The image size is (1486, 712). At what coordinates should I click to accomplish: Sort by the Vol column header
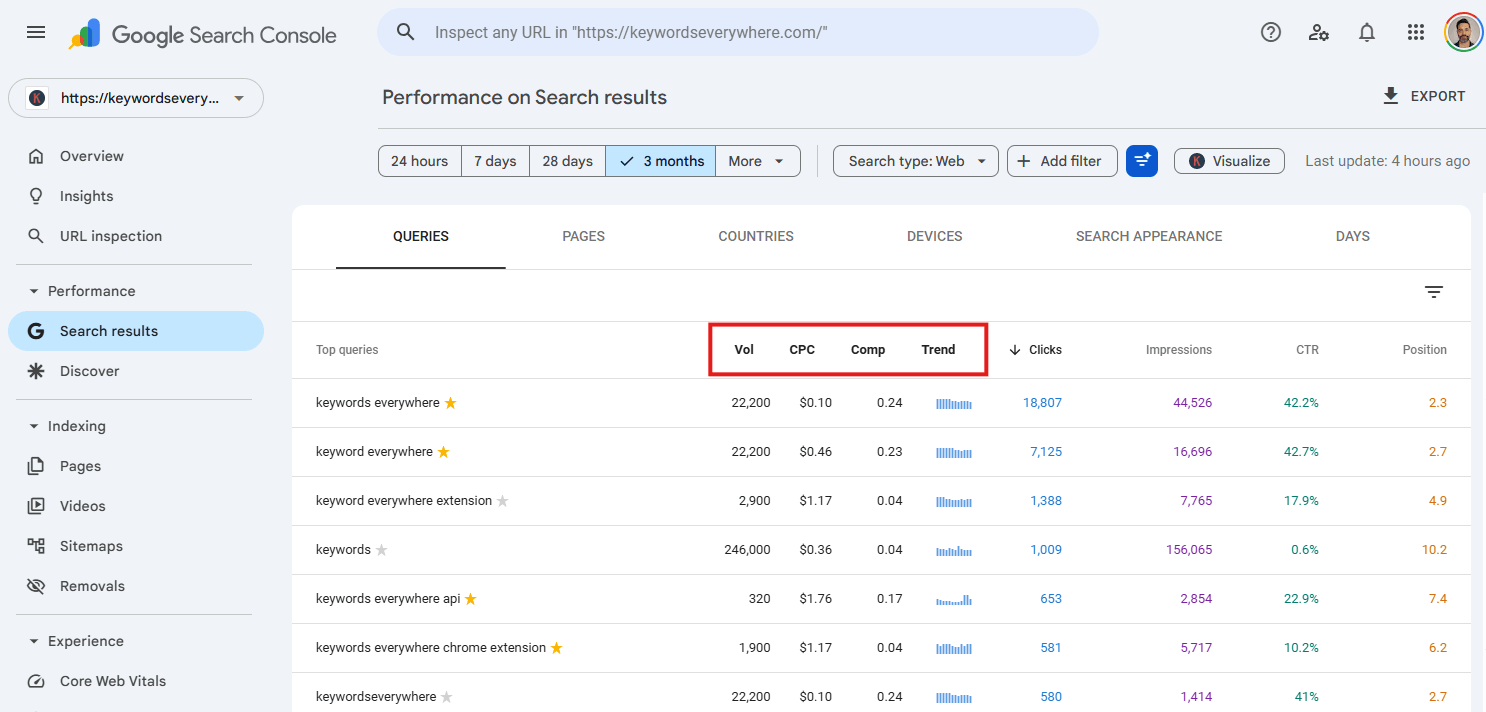coord(744,350)
